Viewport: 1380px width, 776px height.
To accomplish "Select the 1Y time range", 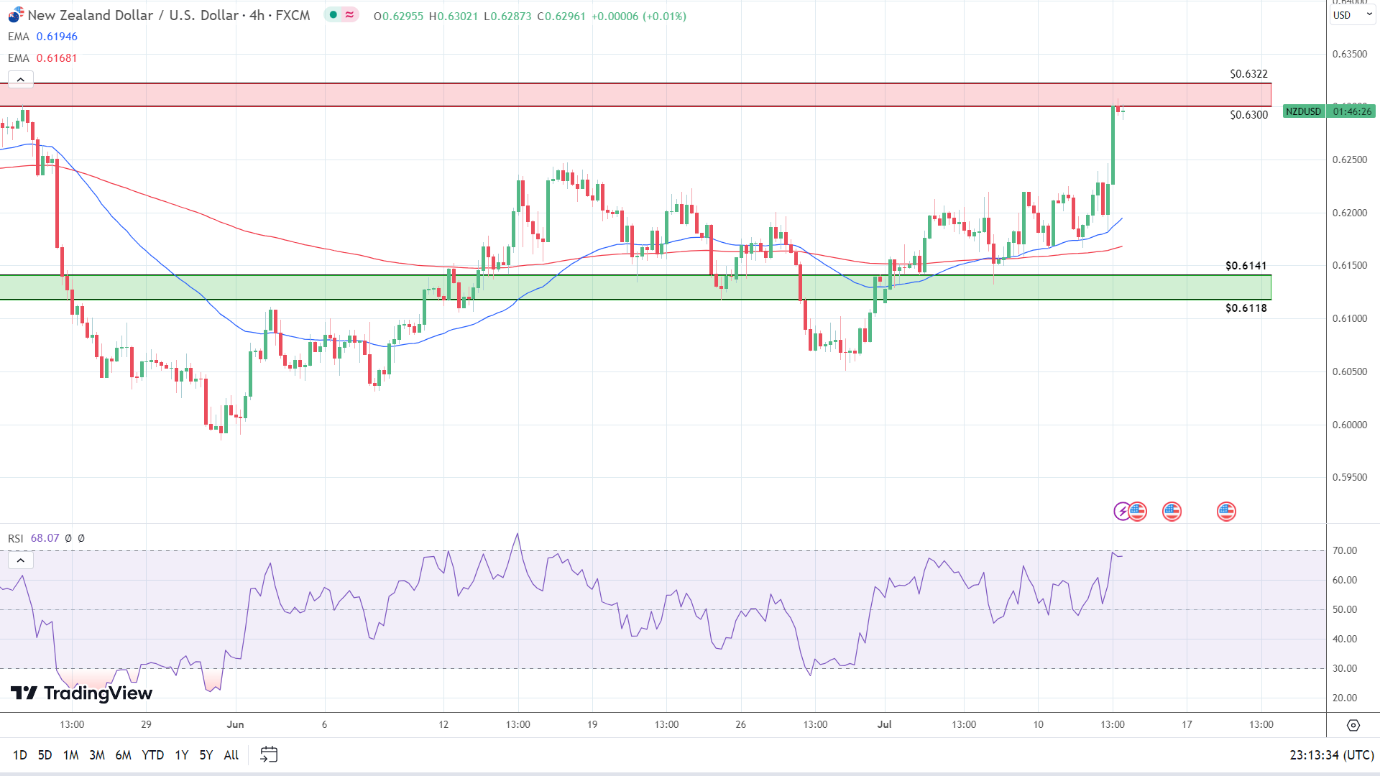I will [x=181, y=755].
